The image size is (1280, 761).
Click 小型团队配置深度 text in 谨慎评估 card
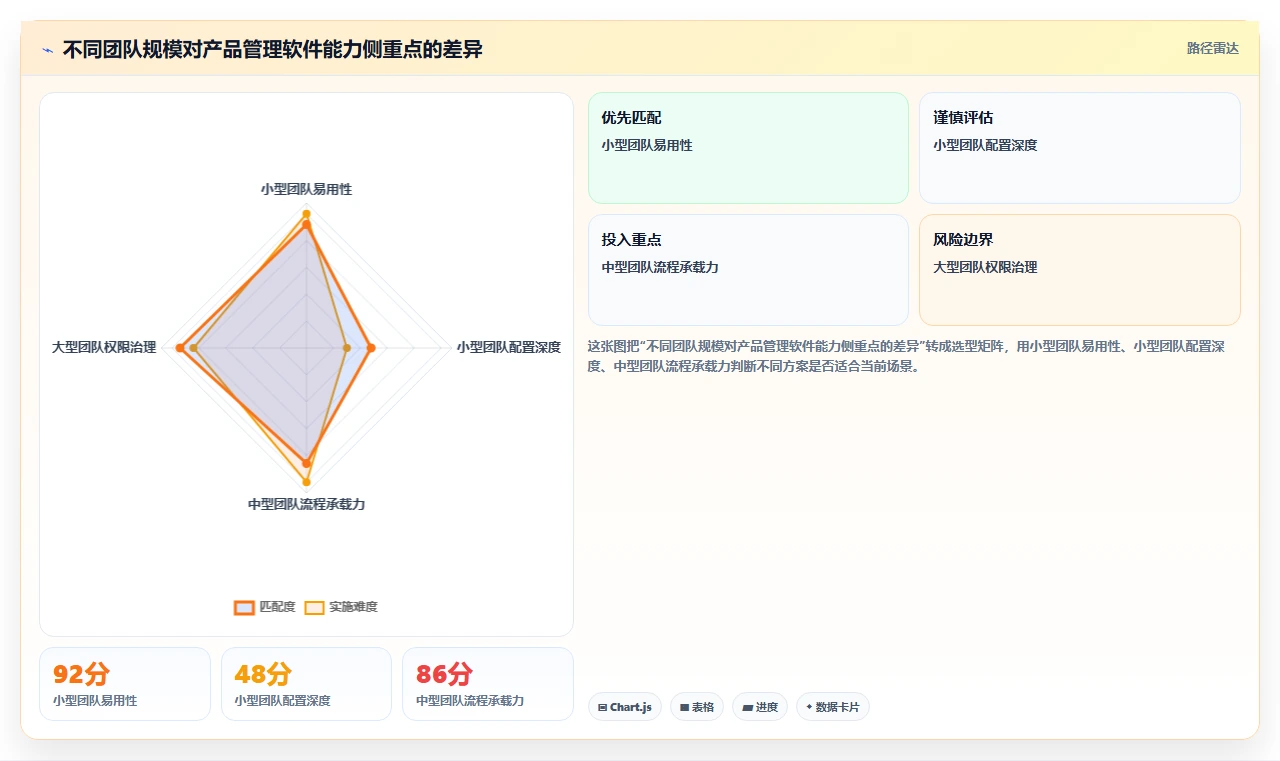(985, 145)
